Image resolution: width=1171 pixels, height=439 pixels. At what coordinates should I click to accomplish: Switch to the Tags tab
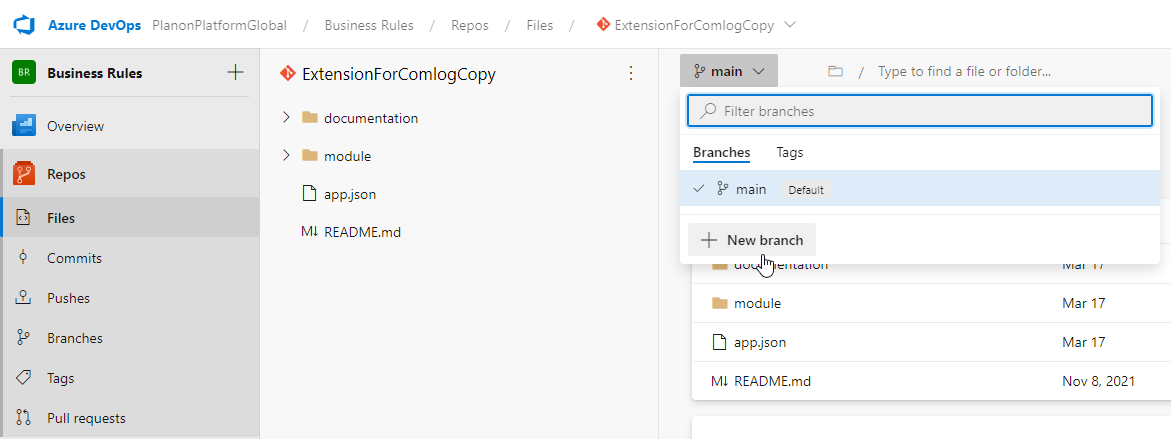click(789, 153)
